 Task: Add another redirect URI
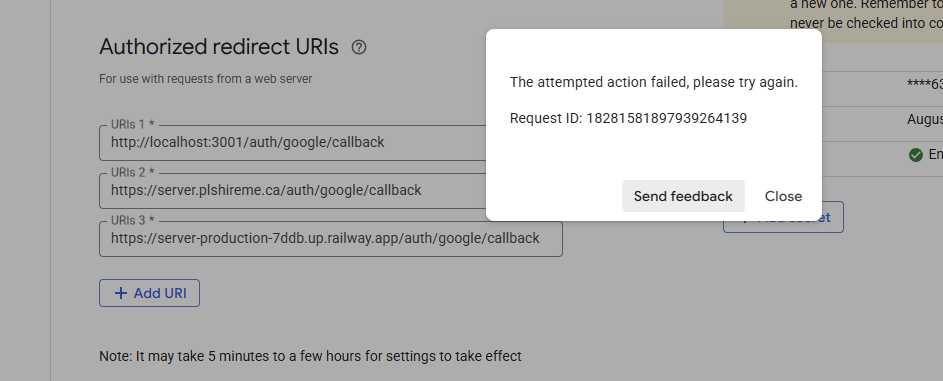[149, 293]
